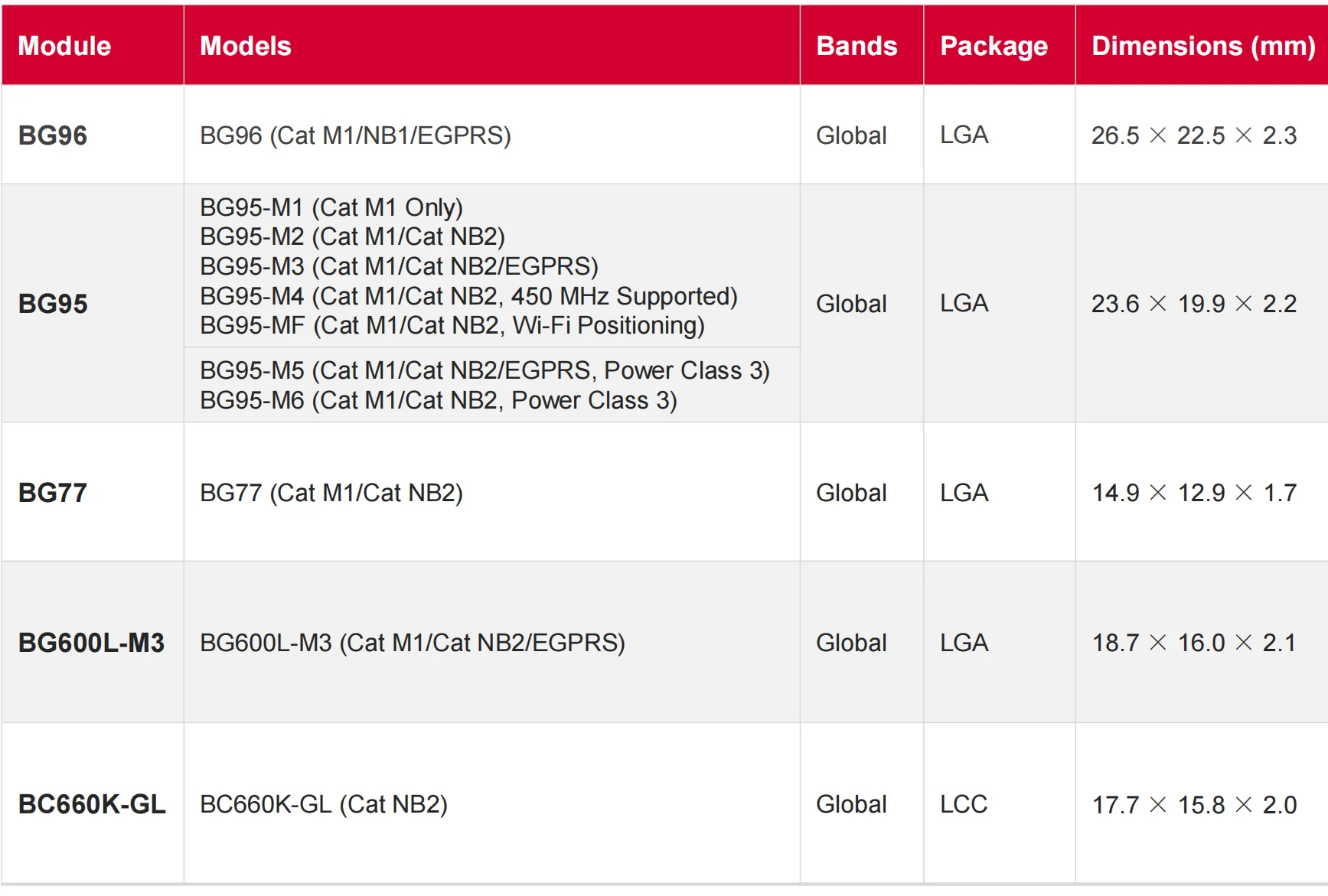
Task: Click the BG96 (Cat M1/NB1/EGPRS) model text
Action: tap(355, 135)
